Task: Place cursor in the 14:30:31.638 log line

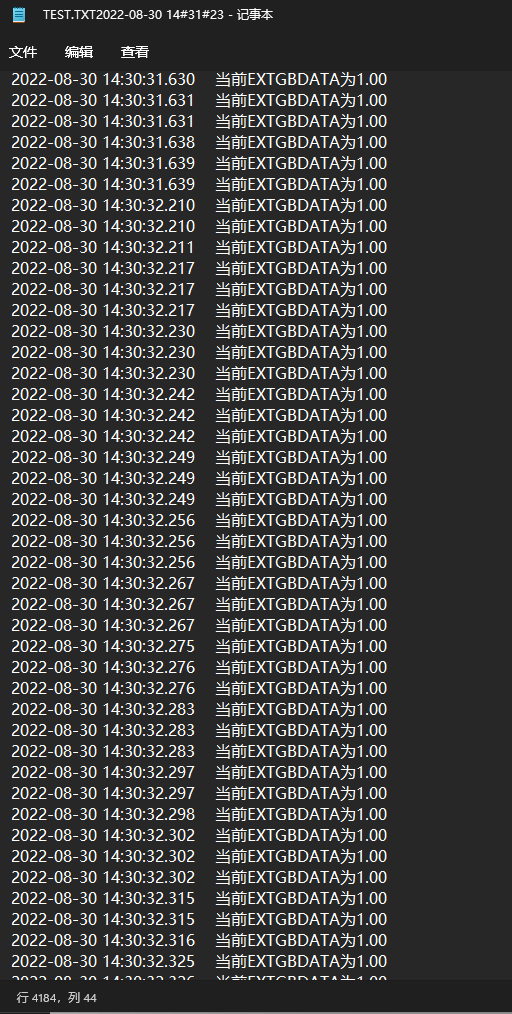Action: [x=199, y=142]
